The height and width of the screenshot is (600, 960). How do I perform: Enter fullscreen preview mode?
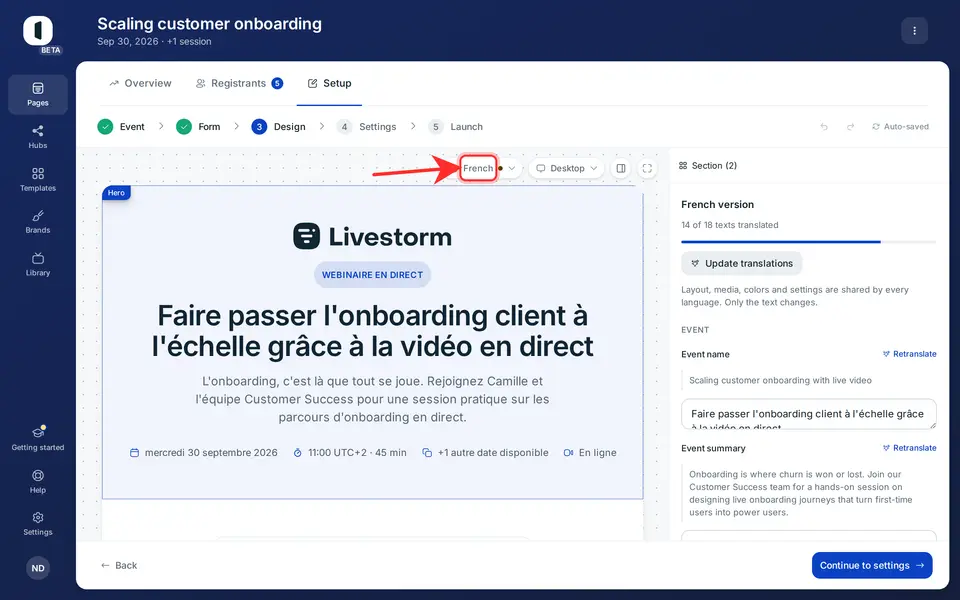647,168
